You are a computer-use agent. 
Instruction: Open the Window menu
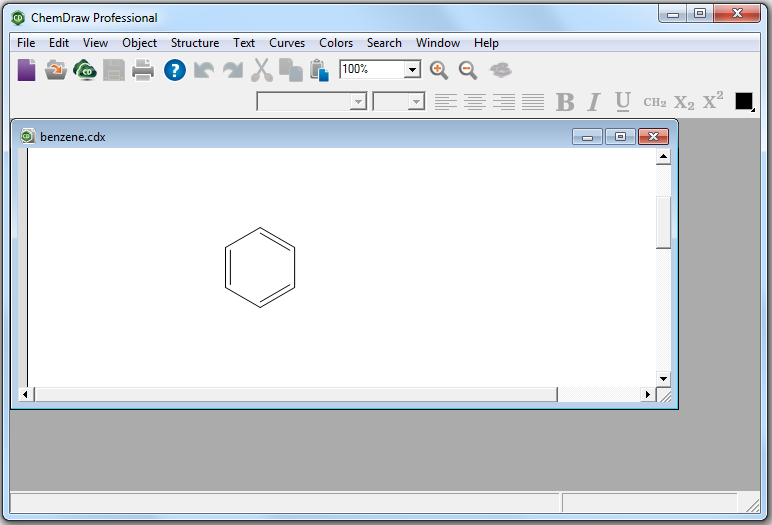[438, 43]
